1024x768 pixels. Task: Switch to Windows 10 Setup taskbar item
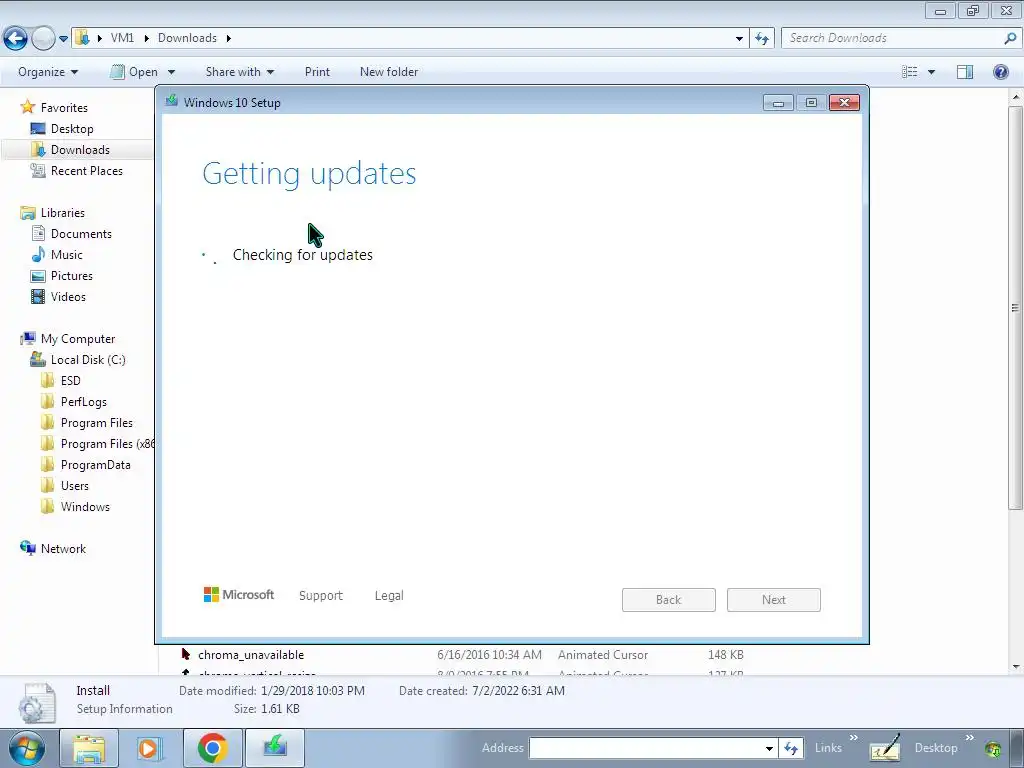[274, 748]
